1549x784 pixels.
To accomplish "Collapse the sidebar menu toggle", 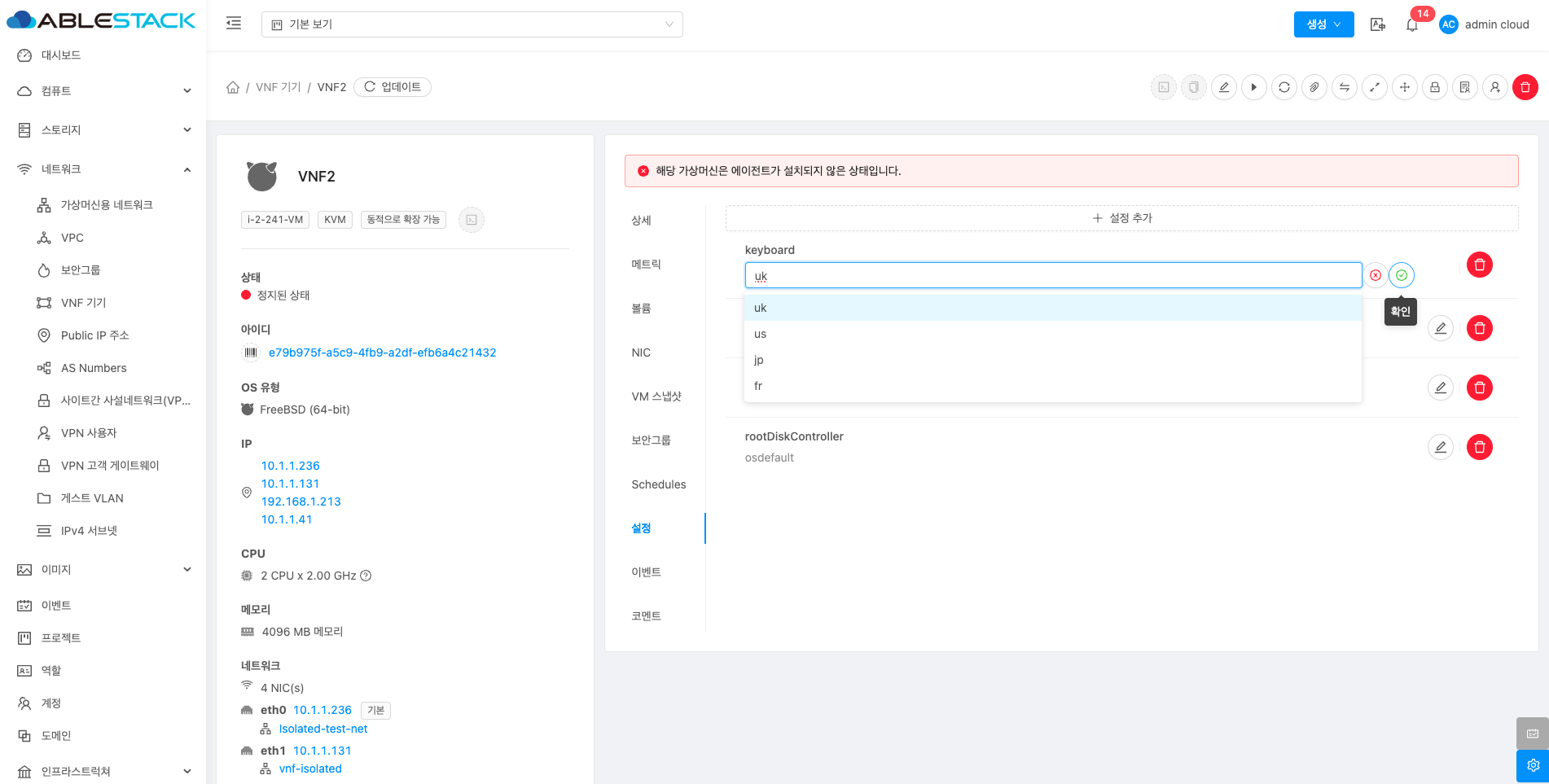I will 234,24.
